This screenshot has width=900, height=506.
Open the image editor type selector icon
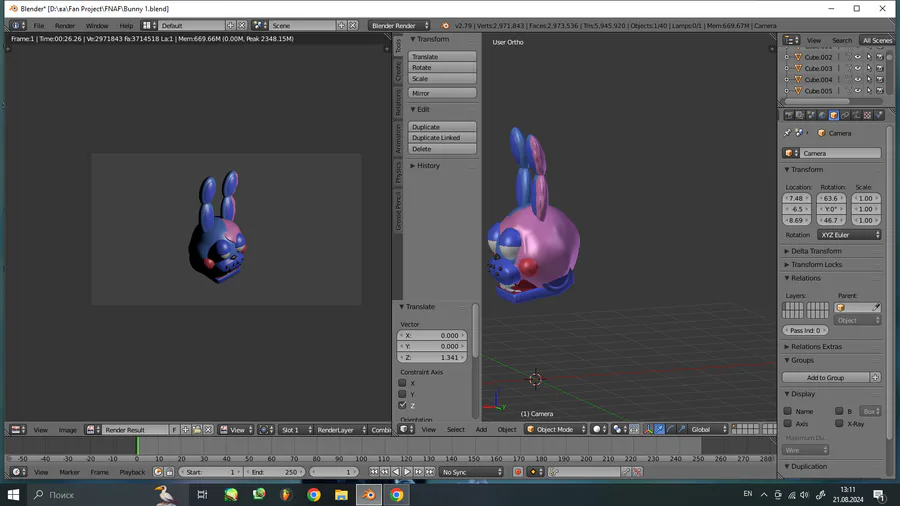(x=19, y=430)
